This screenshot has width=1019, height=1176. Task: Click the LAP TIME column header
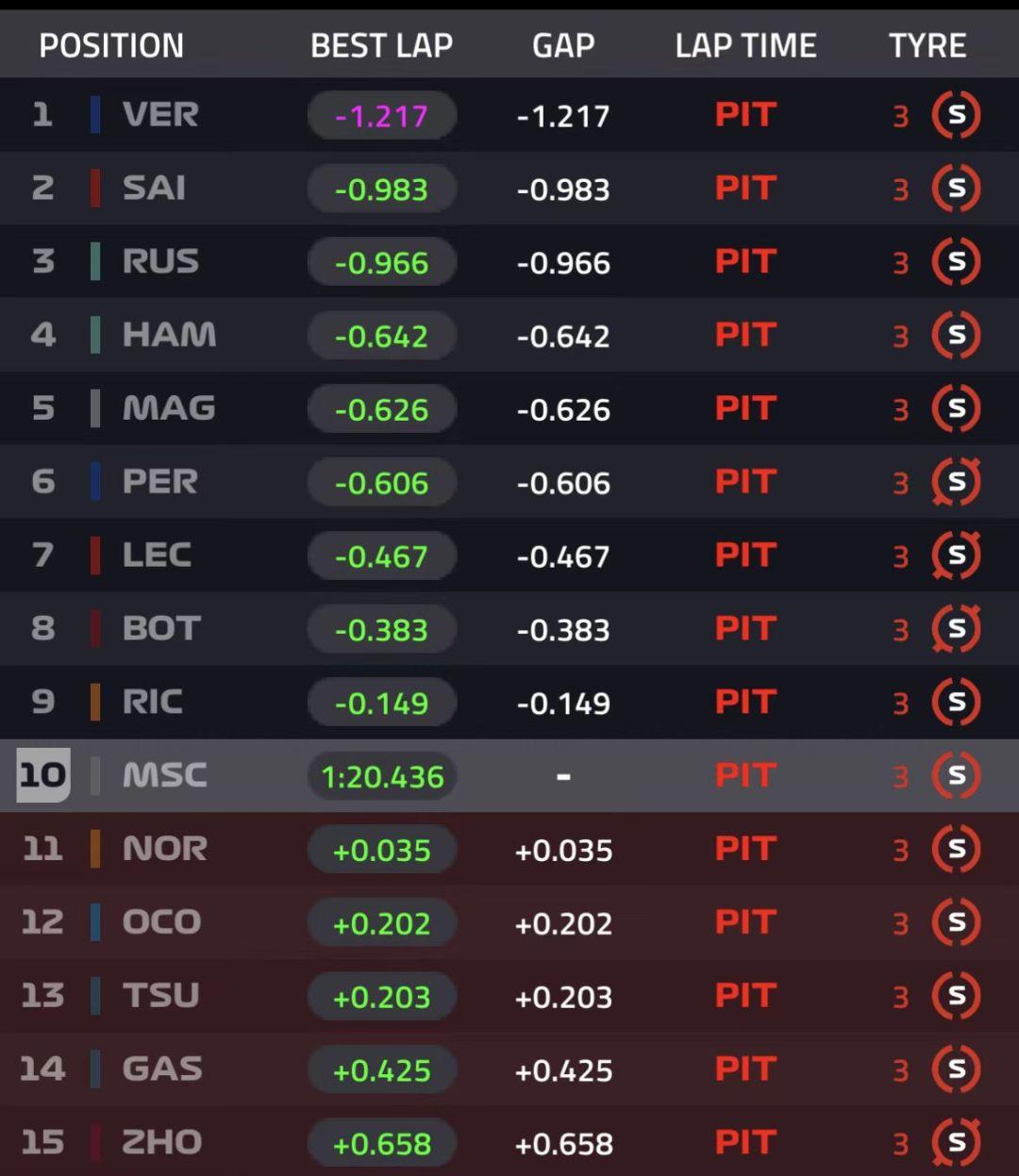coord(745,45)
